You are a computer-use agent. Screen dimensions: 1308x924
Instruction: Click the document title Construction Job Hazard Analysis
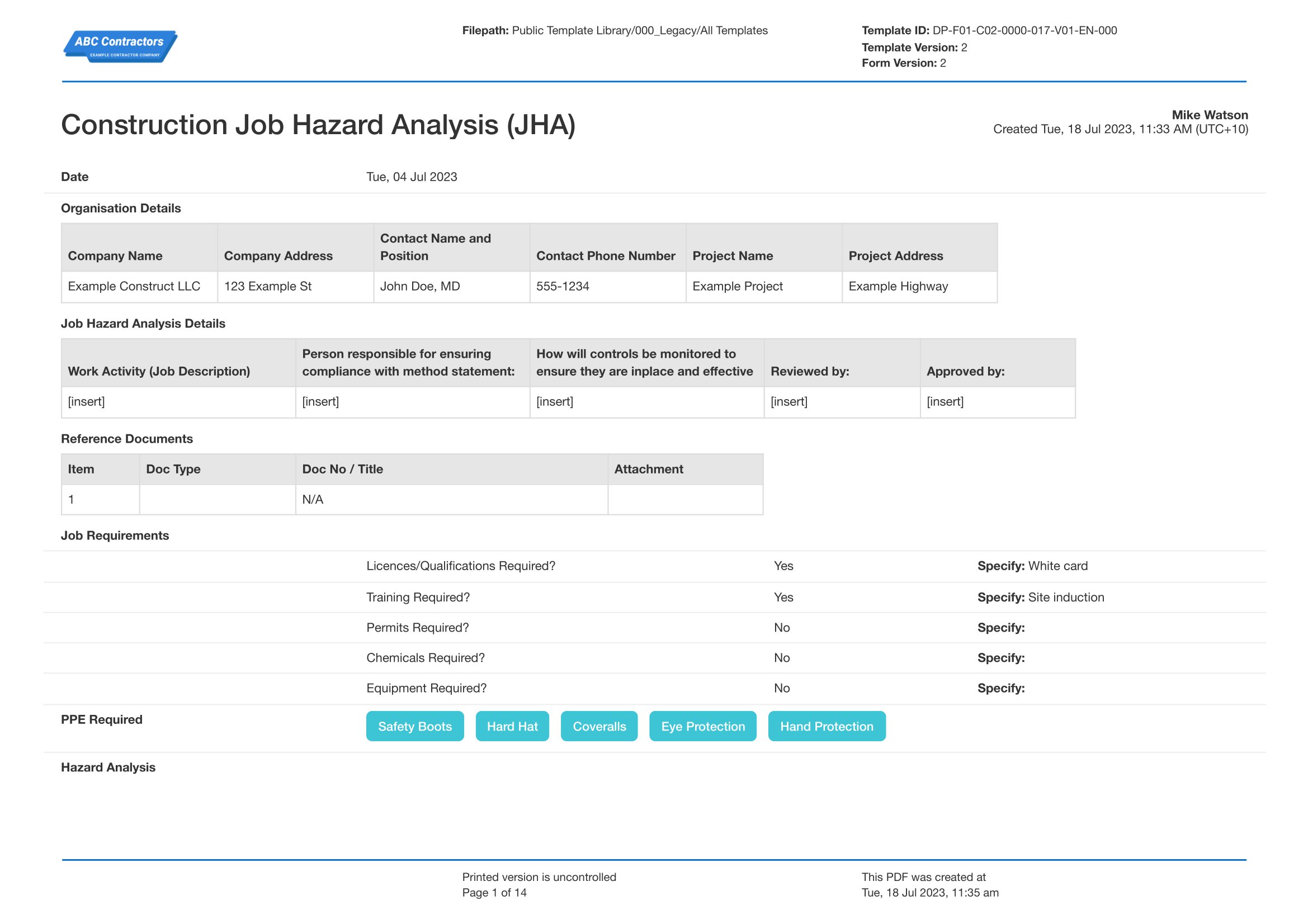click(x=318, y=125)
